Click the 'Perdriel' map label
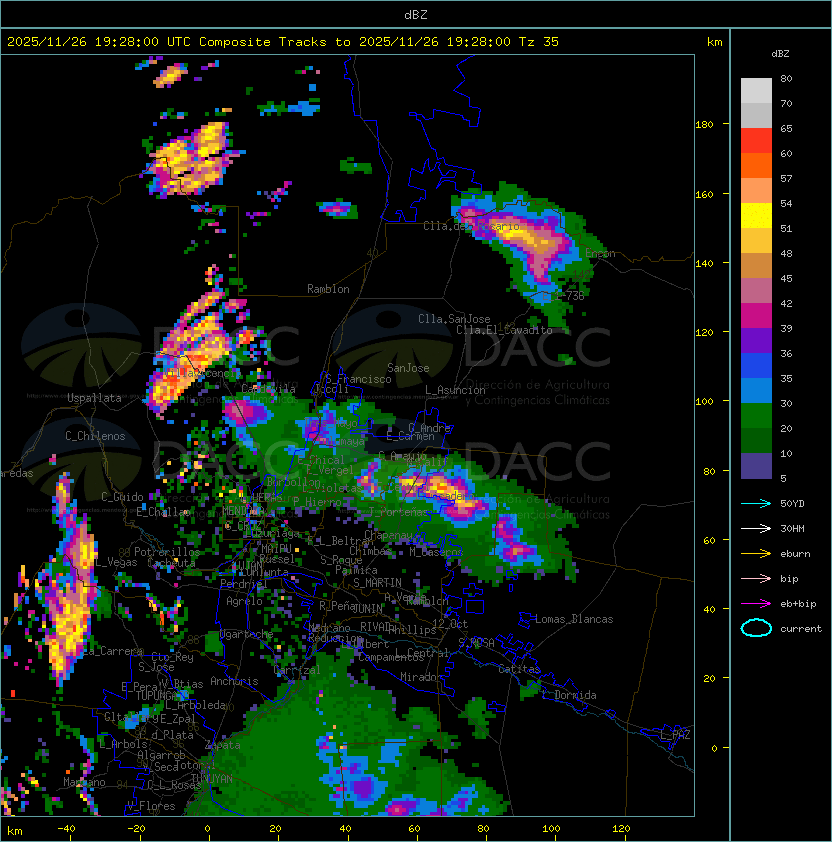 click(243, 584)
